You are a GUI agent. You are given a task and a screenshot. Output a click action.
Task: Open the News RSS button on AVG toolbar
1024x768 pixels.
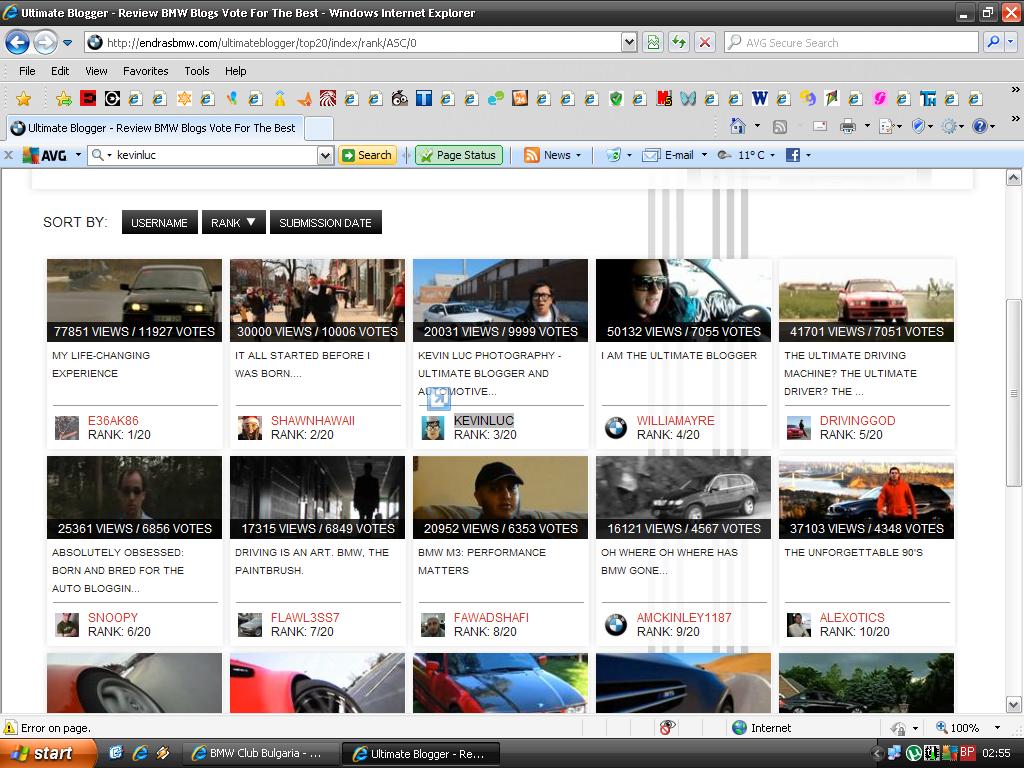547,155
